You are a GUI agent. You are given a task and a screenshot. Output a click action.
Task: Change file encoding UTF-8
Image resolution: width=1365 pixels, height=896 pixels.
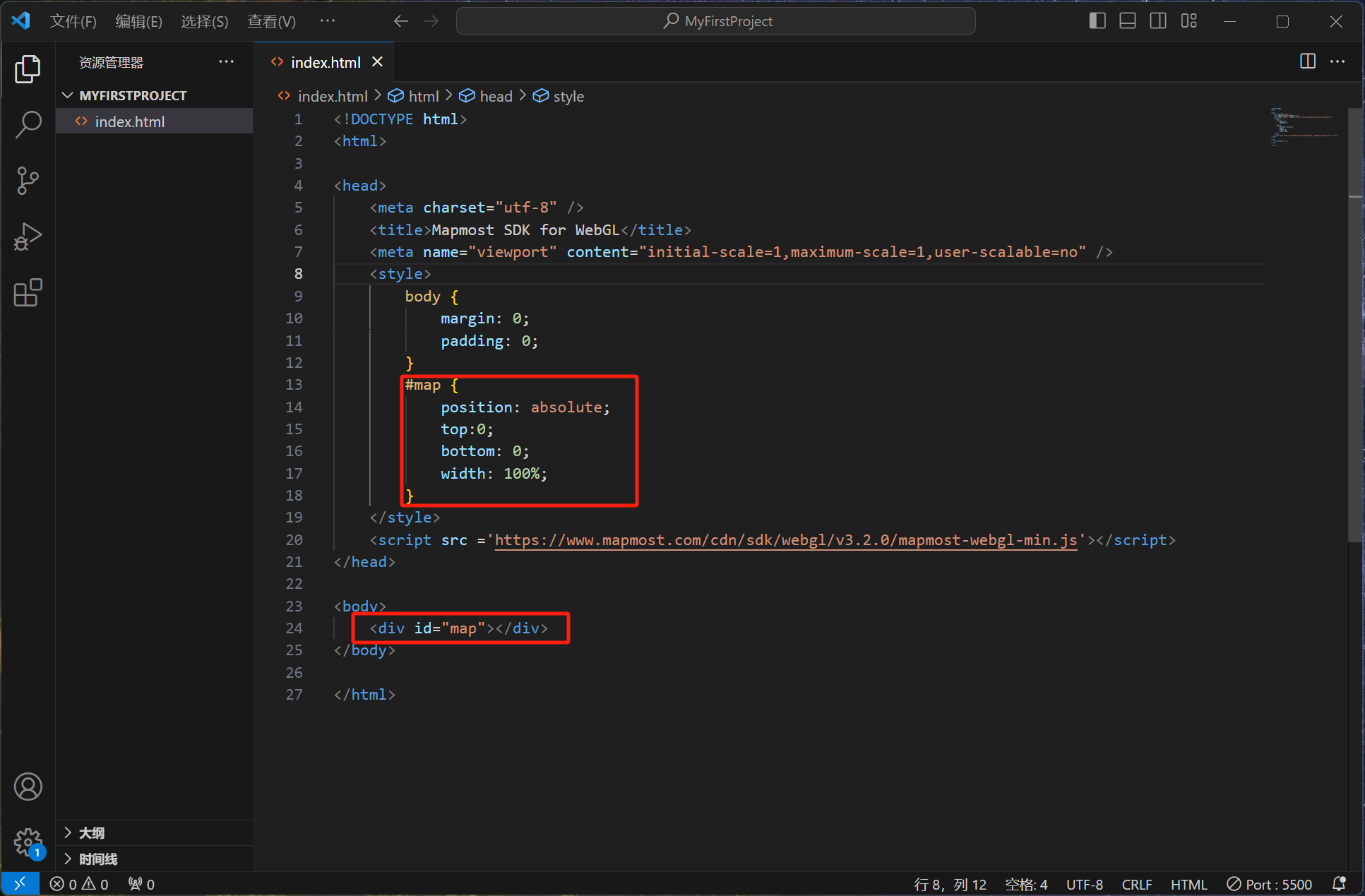pyautogui.click(x=1084, y=884)
